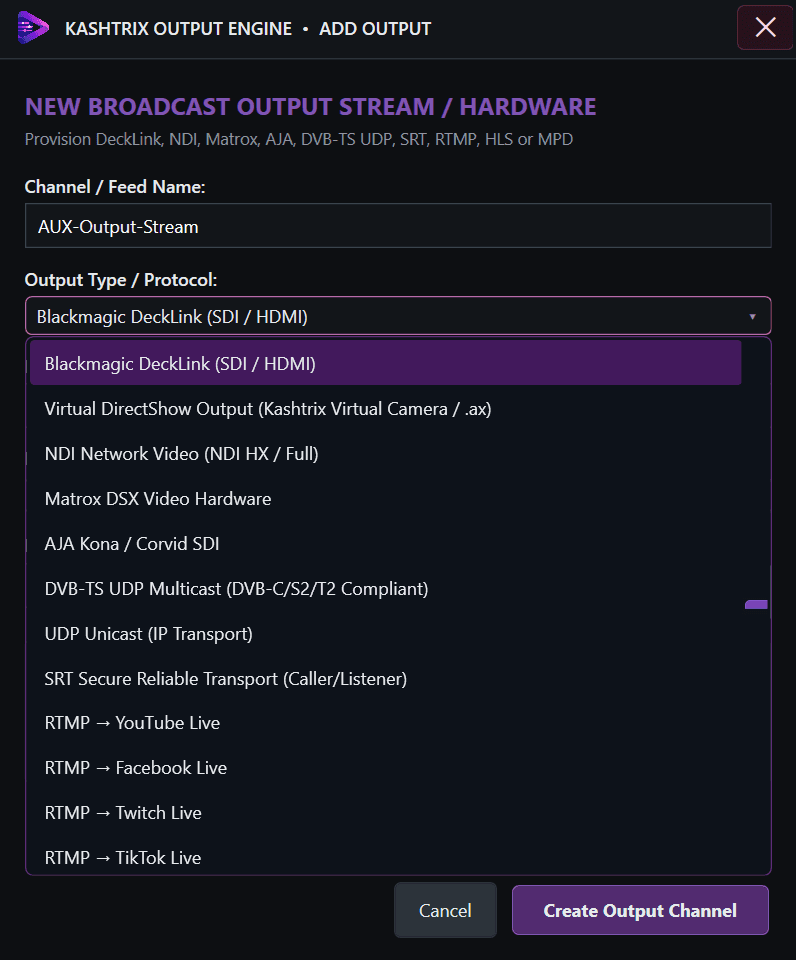Pick RTMP → YouTube Live
796x960 pixels.
(x=386, y=723)
